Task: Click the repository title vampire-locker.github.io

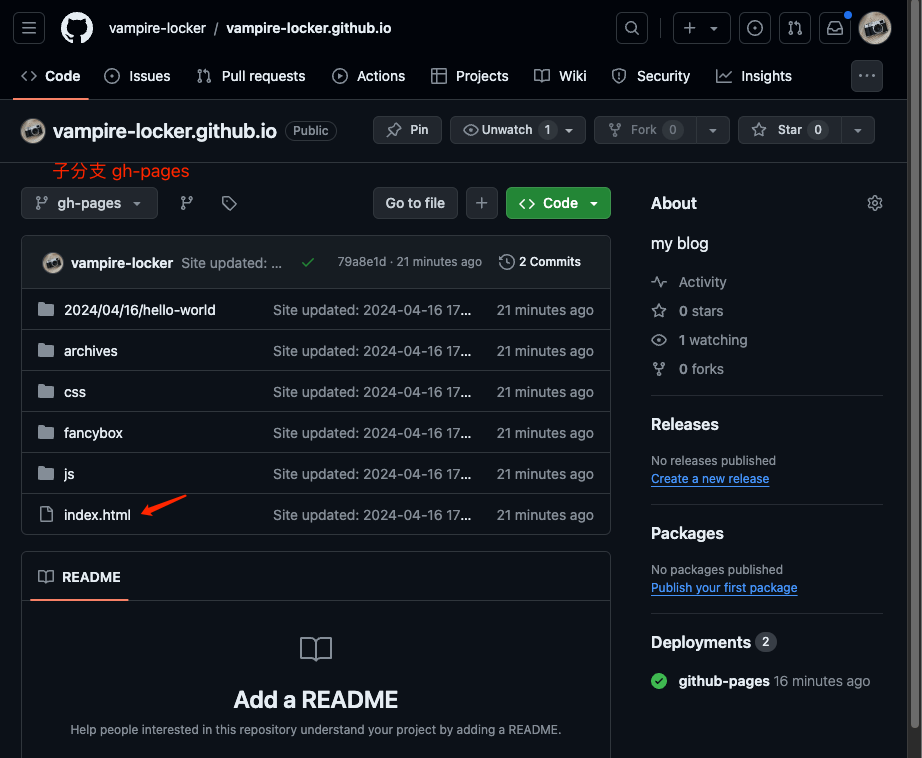Action: coord(165,131)
